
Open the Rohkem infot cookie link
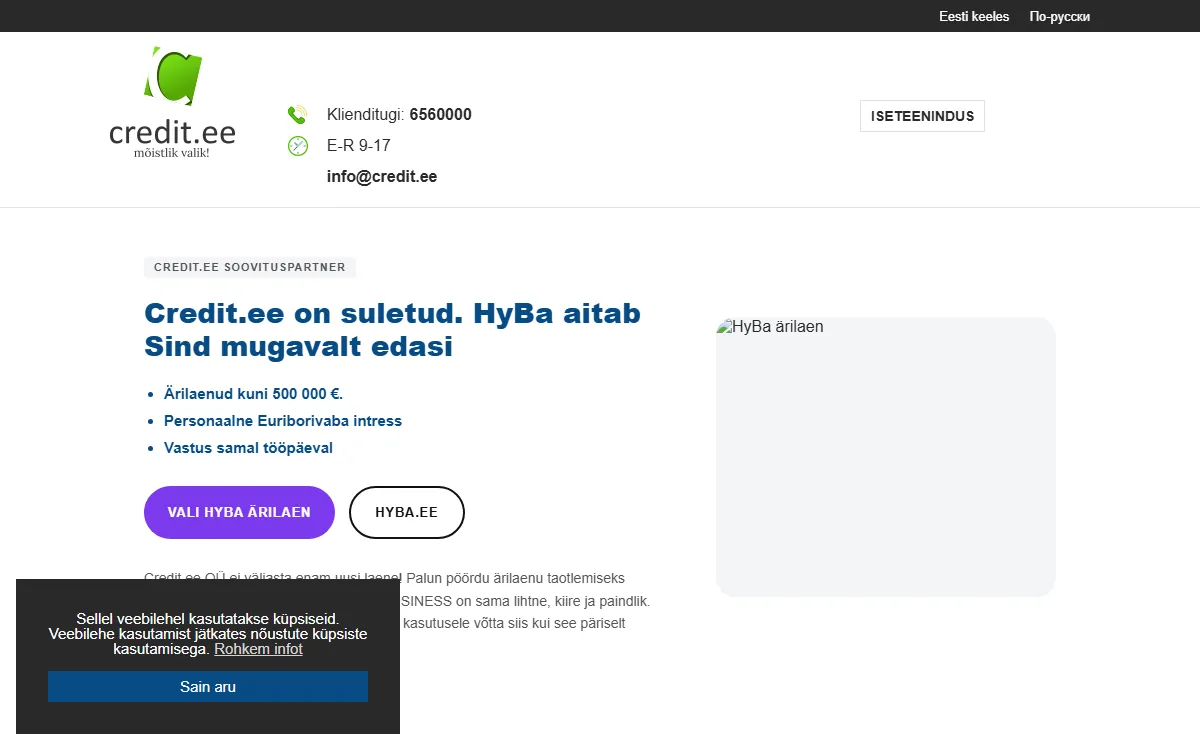258,649
